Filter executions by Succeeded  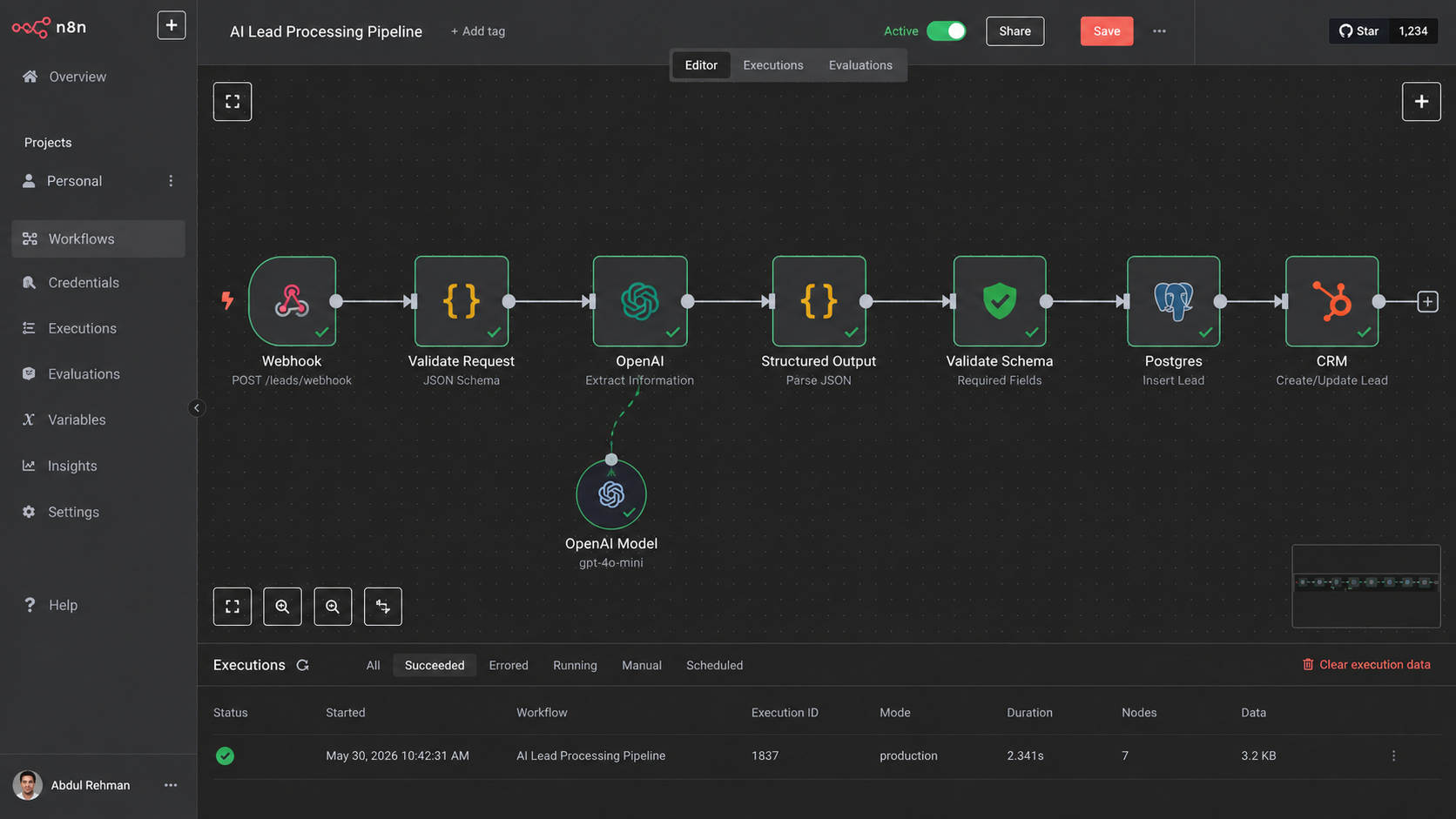point(435,666)
